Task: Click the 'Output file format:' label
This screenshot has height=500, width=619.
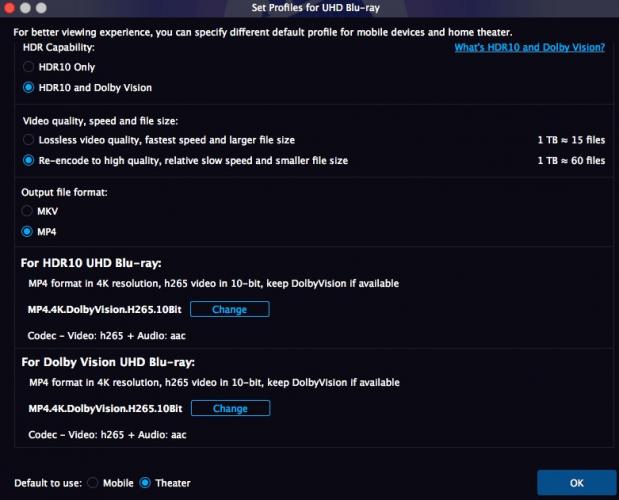Action: click(64, 192)
